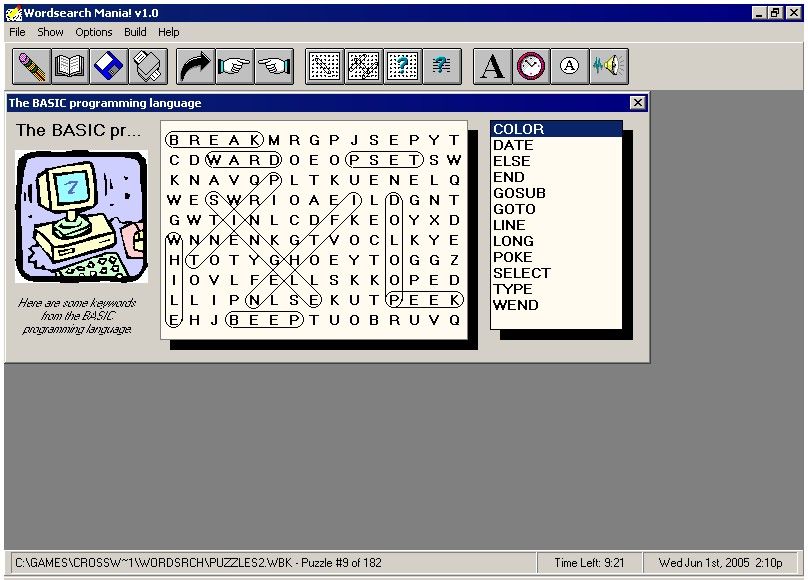Click the printer icon in the toolbar

147,67
